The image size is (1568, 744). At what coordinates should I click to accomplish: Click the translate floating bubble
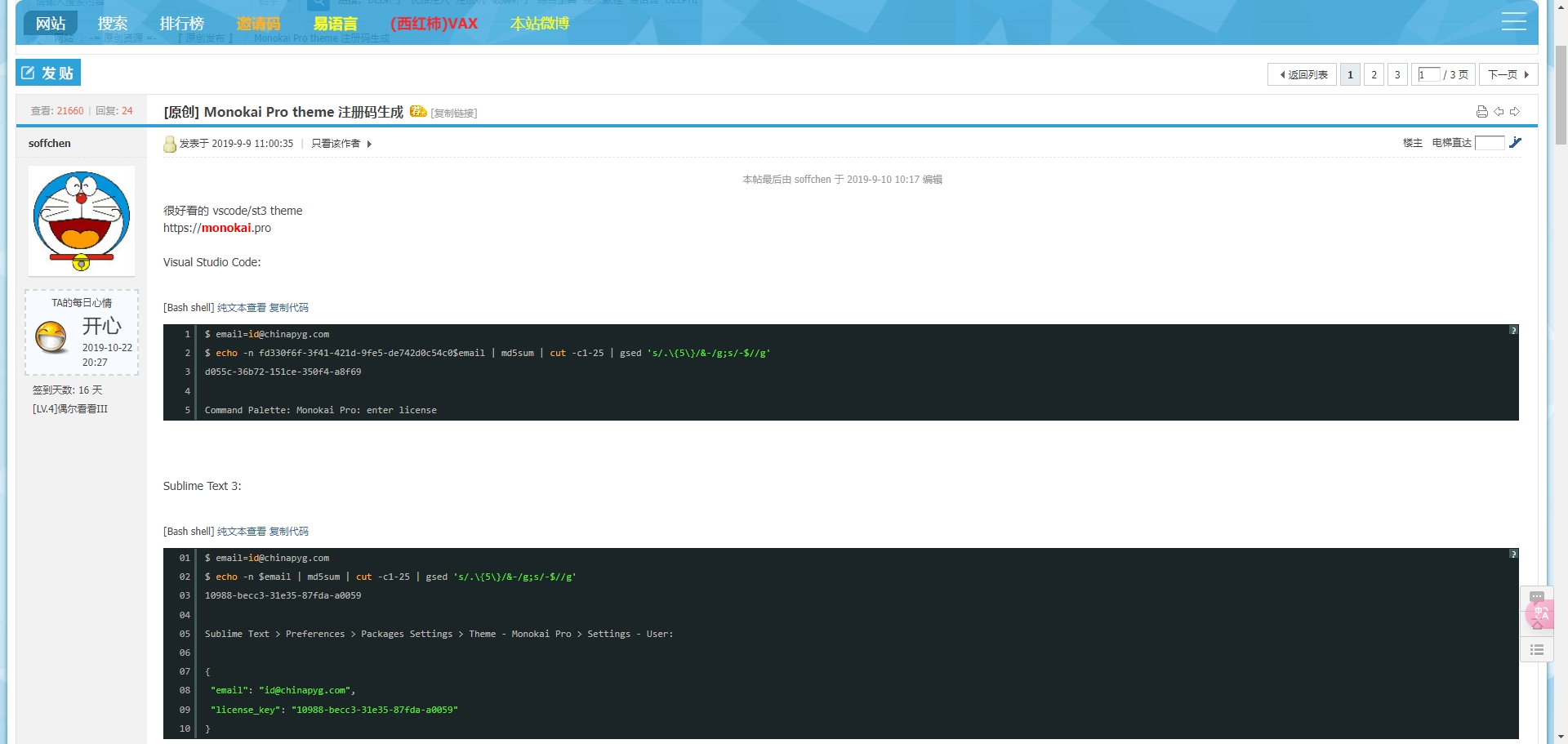[1540, 615]
